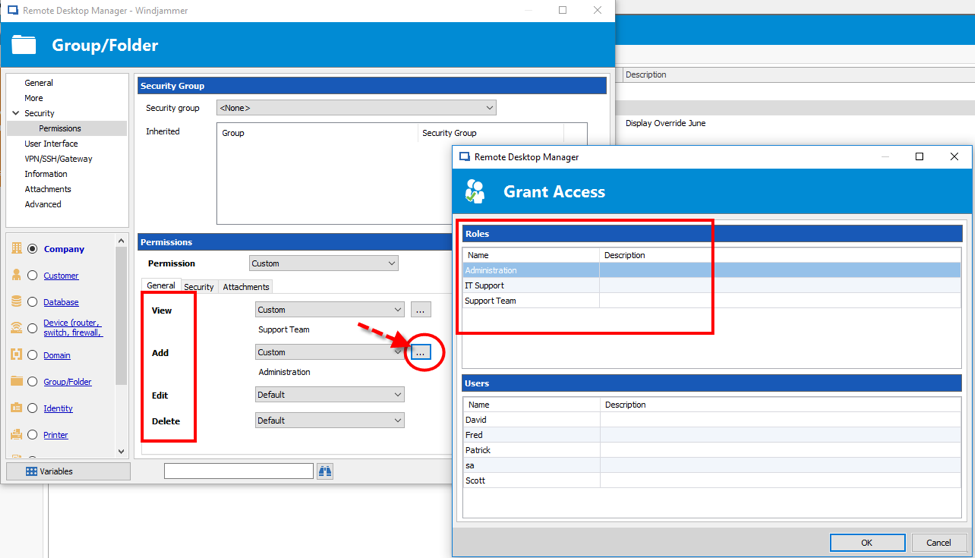Image resolution: width=975 pixels, height=558 pixels.
Task: Select the Domain radio button
Action: click(x=32, y=355)
